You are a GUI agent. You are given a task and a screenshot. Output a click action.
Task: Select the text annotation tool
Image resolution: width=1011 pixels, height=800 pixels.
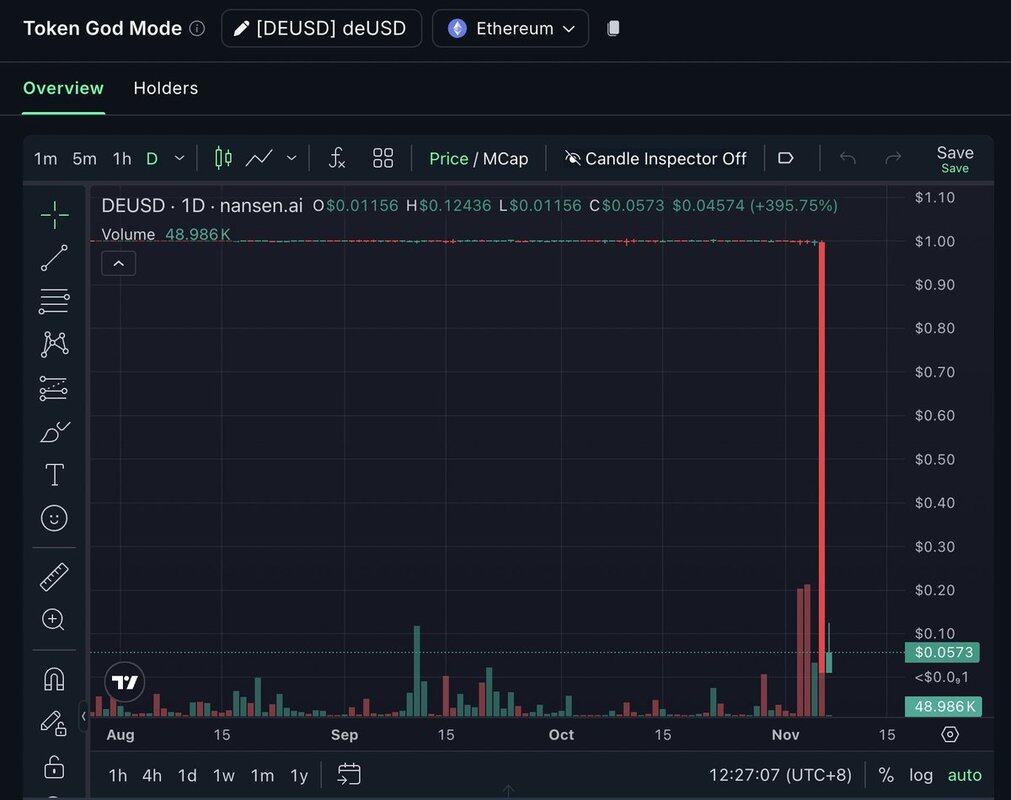(x=54, y=475)
